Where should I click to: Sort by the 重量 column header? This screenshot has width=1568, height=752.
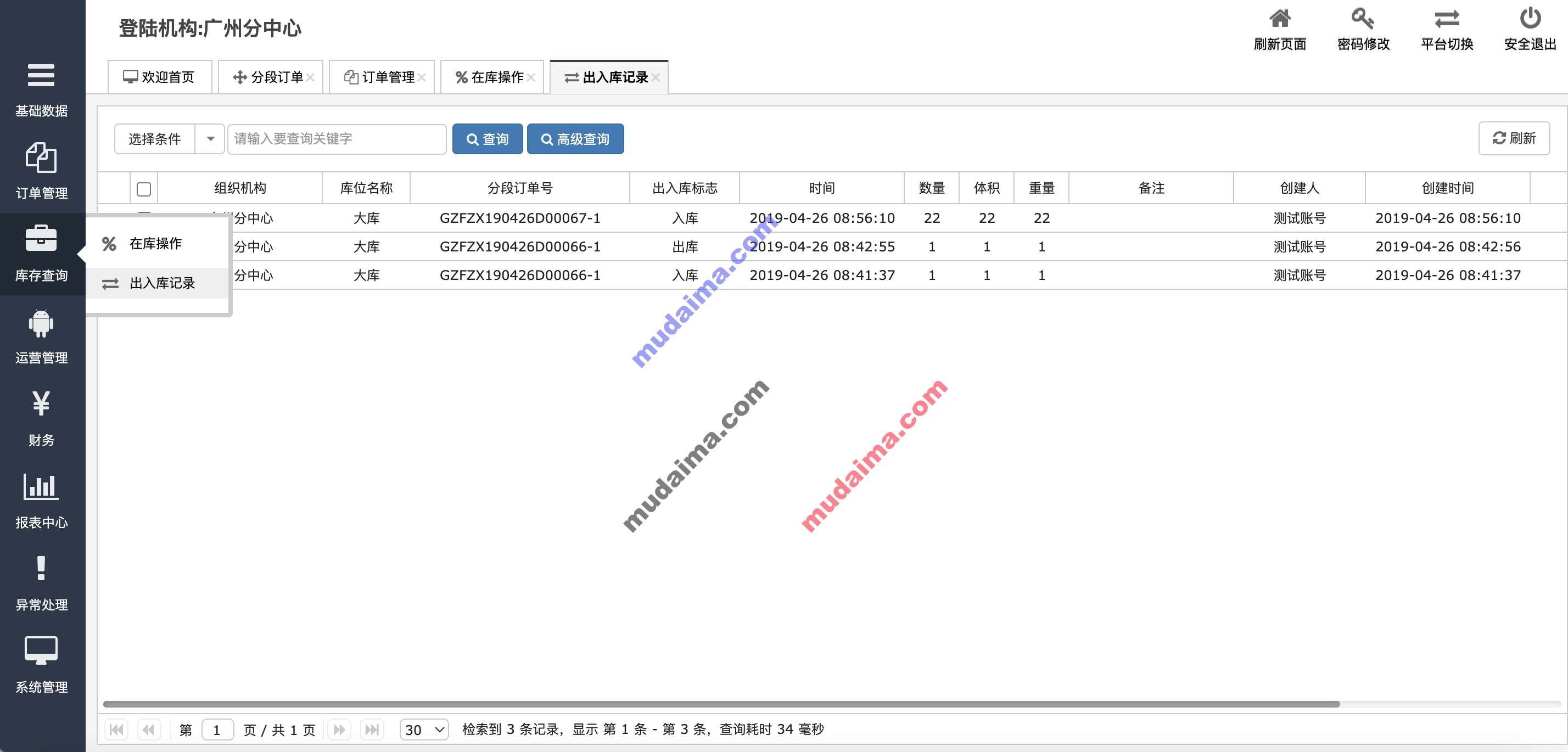1041,188
